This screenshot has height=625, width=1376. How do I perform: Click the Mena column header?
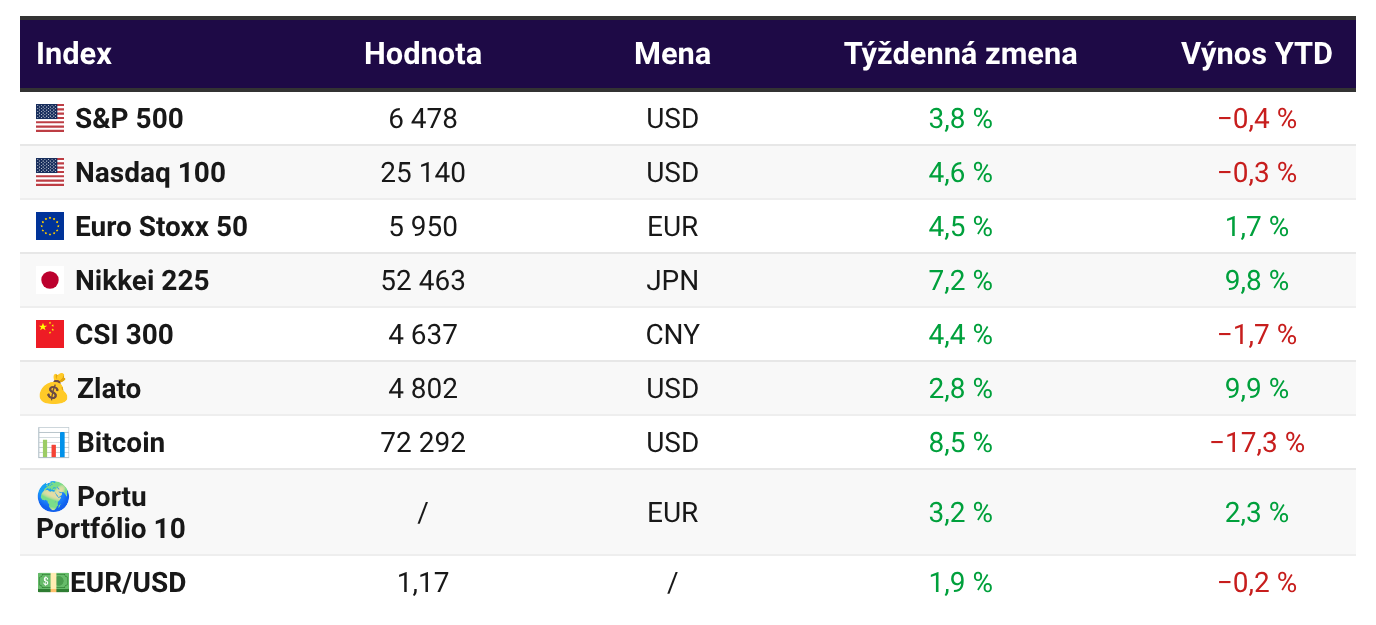point(672,54)
